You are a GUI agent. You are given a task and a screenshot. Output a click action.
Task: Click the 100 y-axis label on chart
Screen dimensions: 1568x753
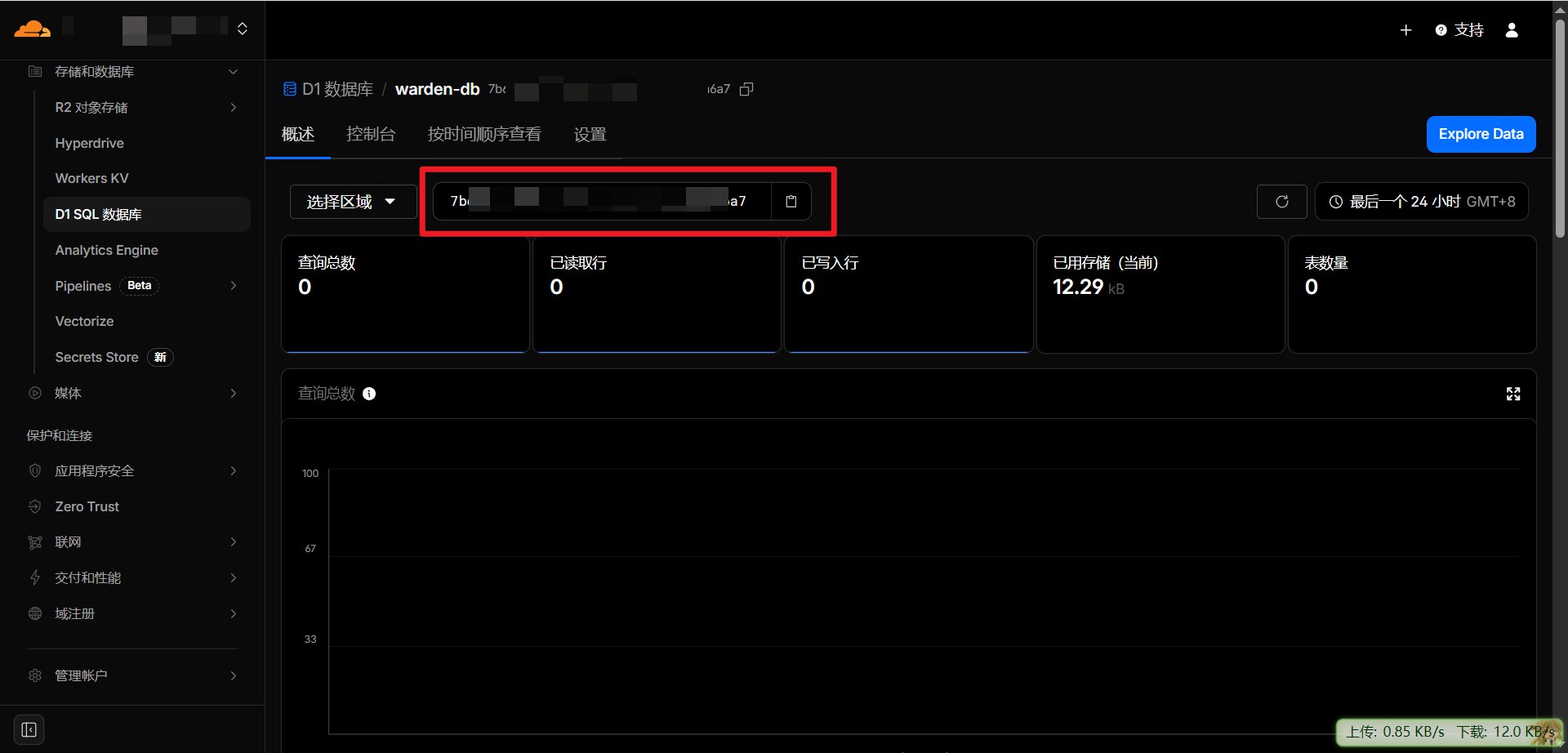coord(310,474)
